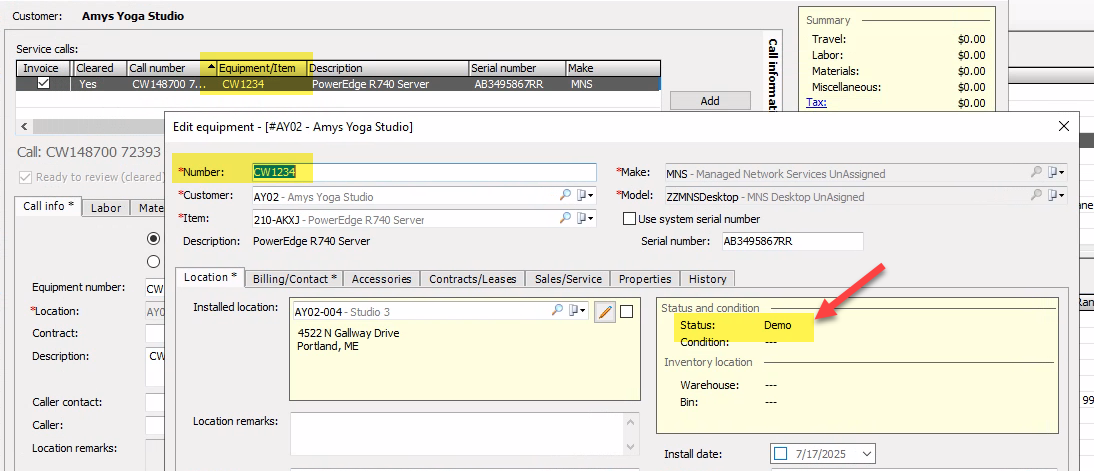The image size is (1094, 471).
Task: Open the Make field record dropdown menu
Action: pos(1057,173)
